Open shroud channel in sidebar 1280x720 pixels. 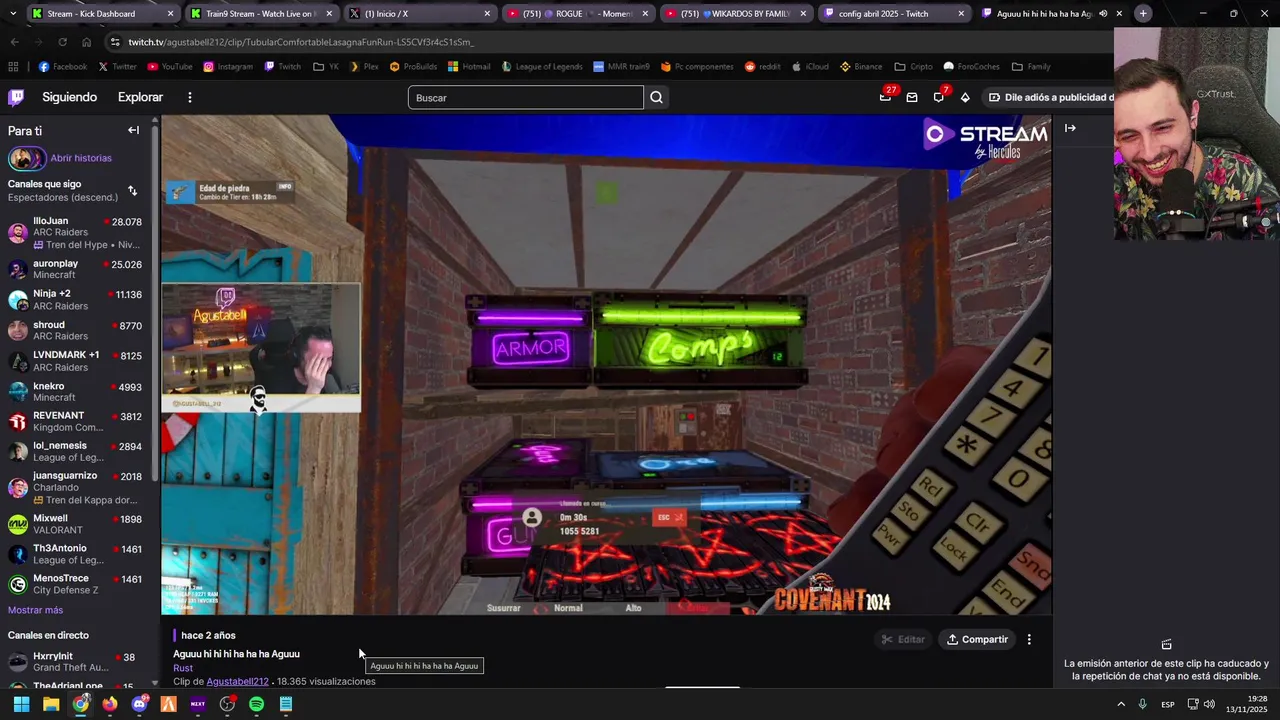[x=76, y=330]
